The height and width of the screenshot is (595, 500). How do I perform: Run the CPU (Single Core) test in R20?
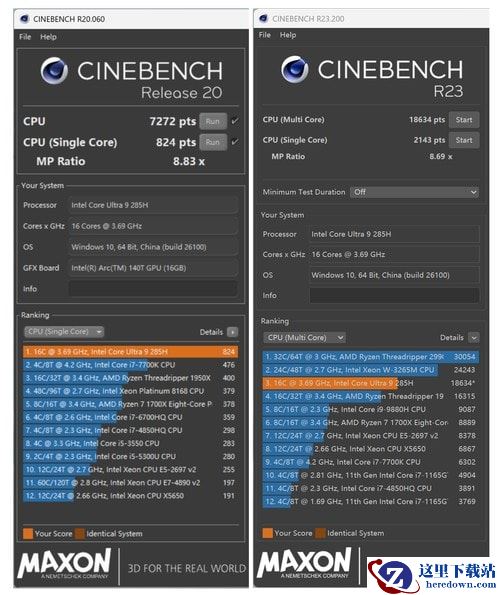click(213, 142)
